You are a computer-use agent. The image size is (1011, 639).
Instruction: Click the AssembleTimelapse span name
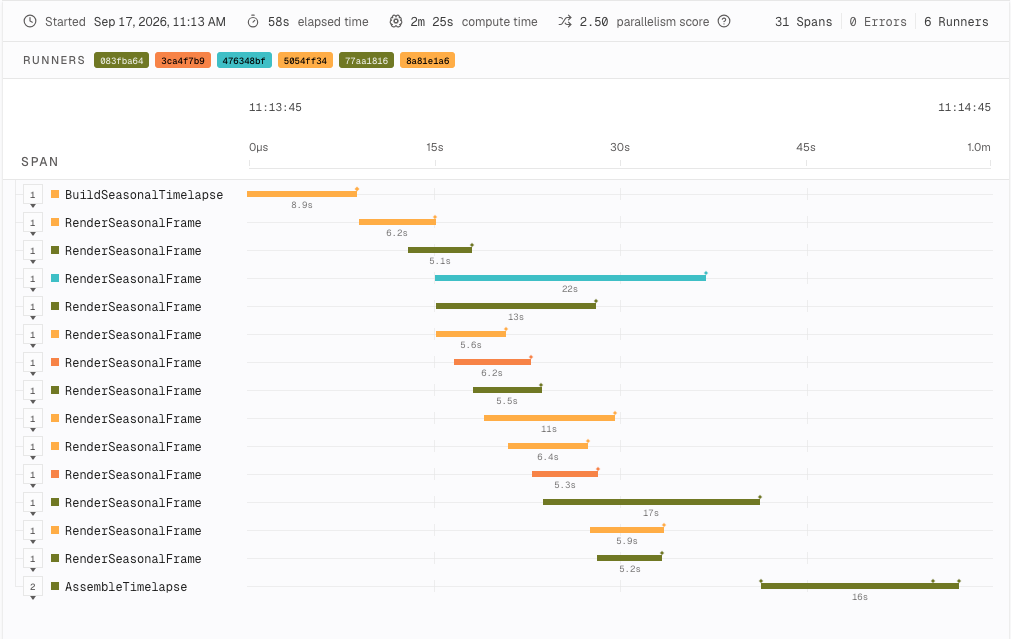pyautogui.click(x=126, y=586)
